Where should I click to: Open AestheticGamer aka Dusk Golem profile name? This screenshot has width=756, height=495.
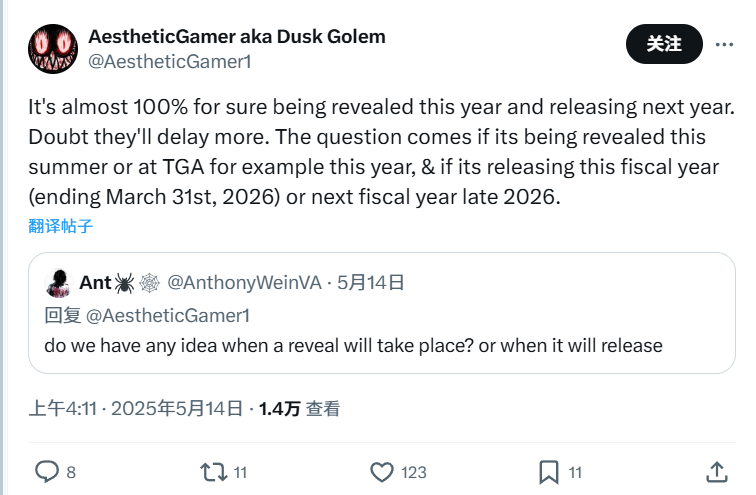[x=237, y=37]
